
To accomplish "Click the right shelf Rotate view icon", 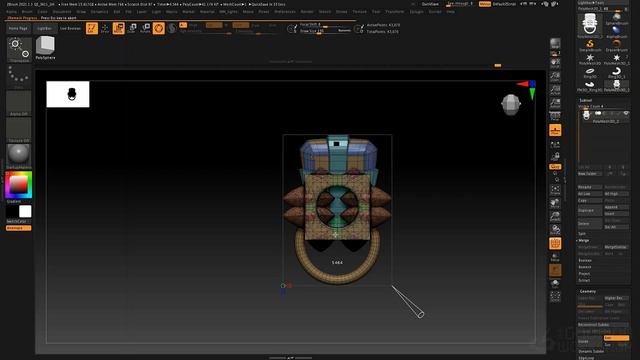I will pos(555,230).
